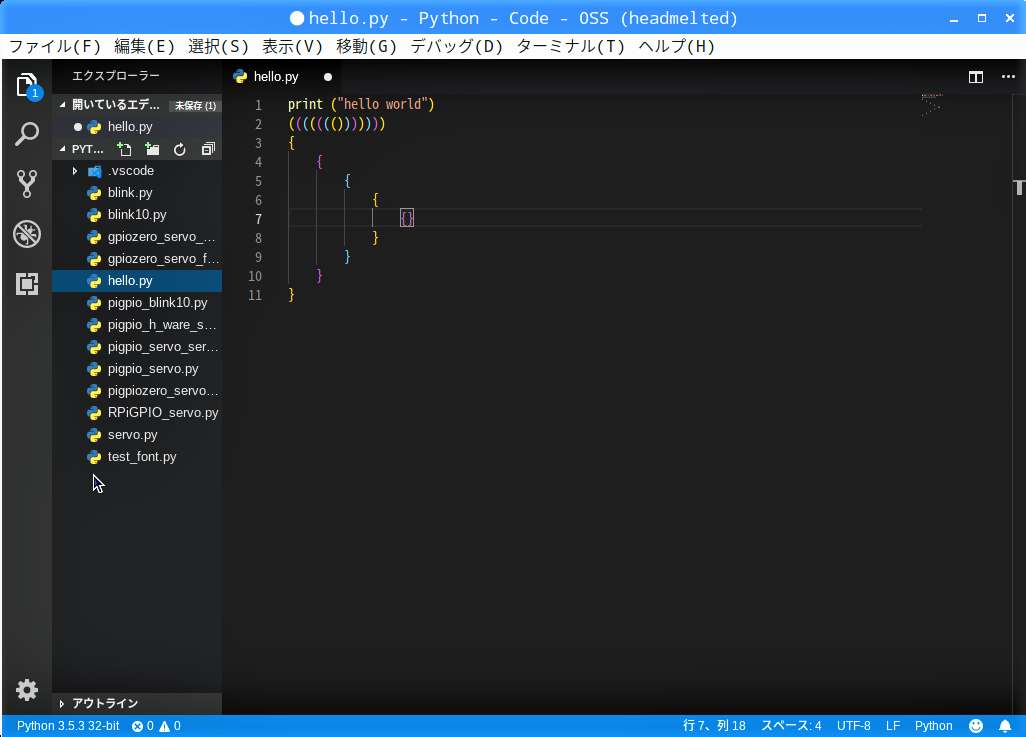
Task: Open the gpiozero_servo_f… file
Action: coord(137,259)
